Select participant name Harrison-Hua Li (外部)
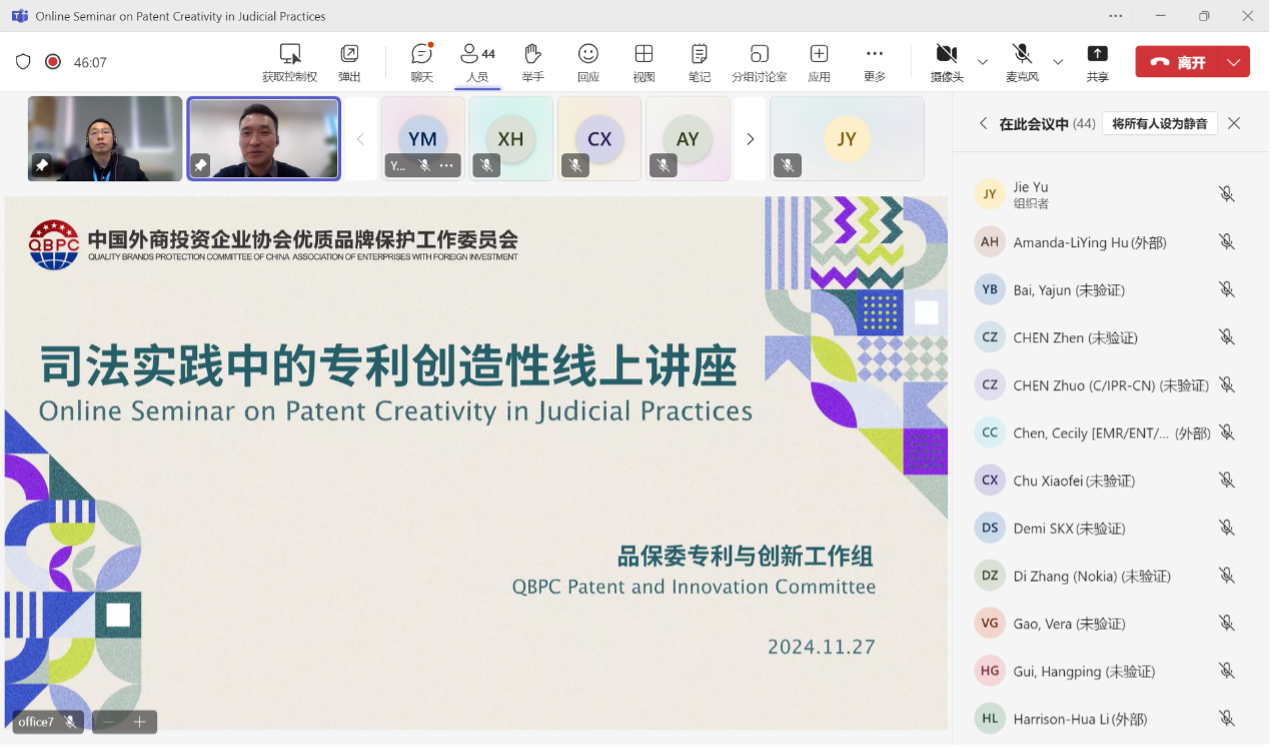This screenshot has height=748, width=1274. tap(1080, 719)
